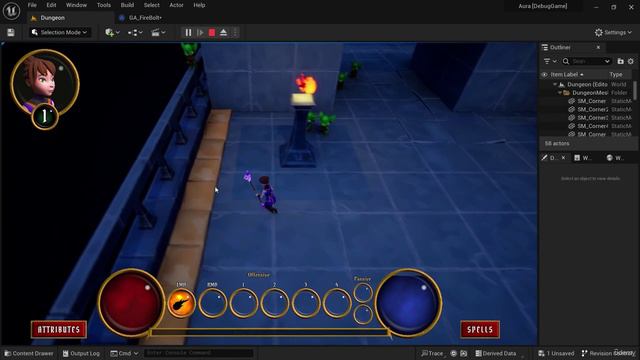The width and height of the screenshot is (640, 360).
Task: Open the Content Drawer
Action: [x=29, y=353]
